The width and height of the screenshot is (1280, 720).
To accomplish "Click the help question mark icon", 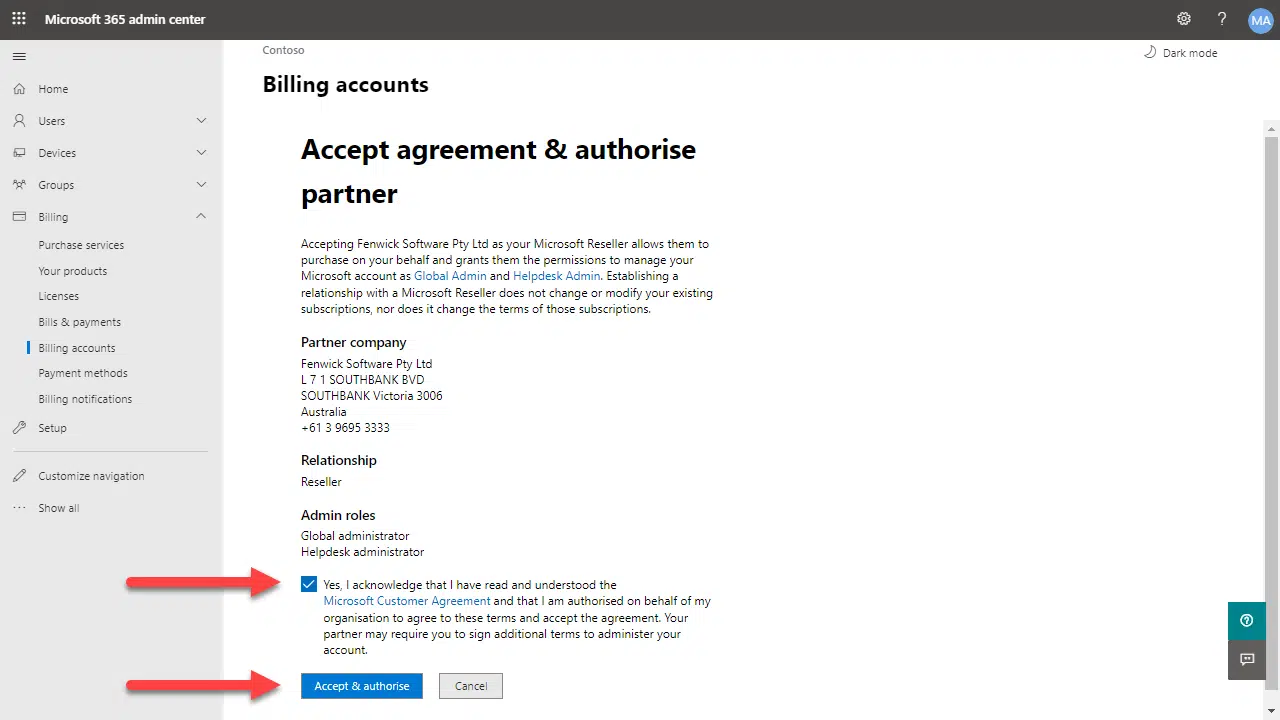I will point(1222,19).
